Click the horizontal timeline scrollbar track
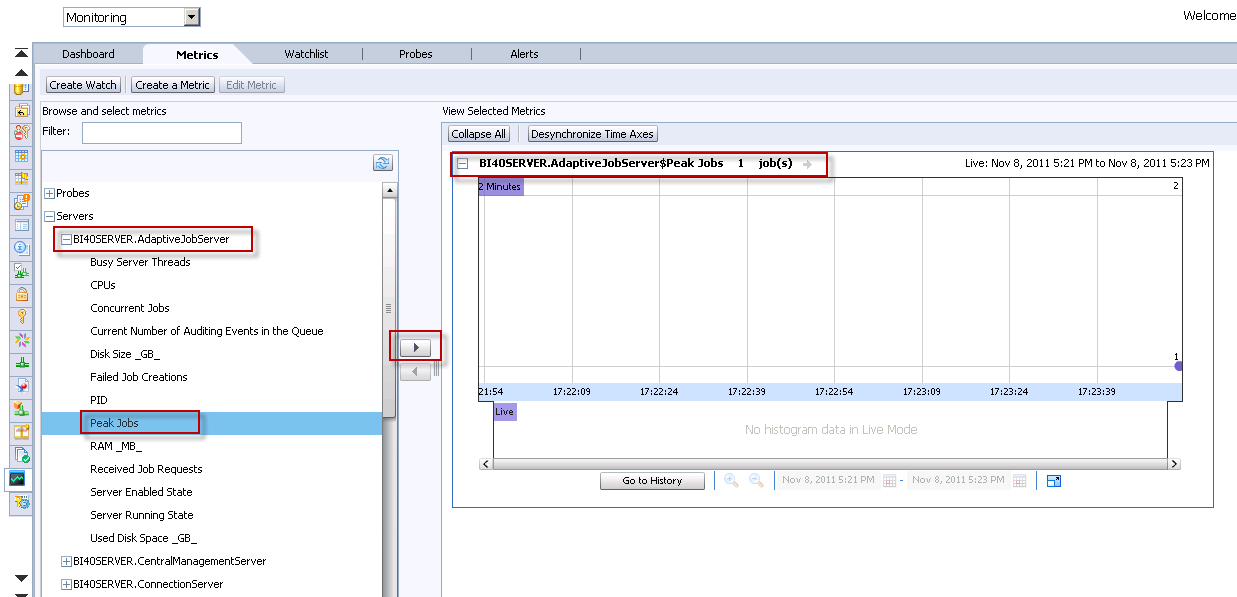1237x597 pixels. tap(830, 464)
